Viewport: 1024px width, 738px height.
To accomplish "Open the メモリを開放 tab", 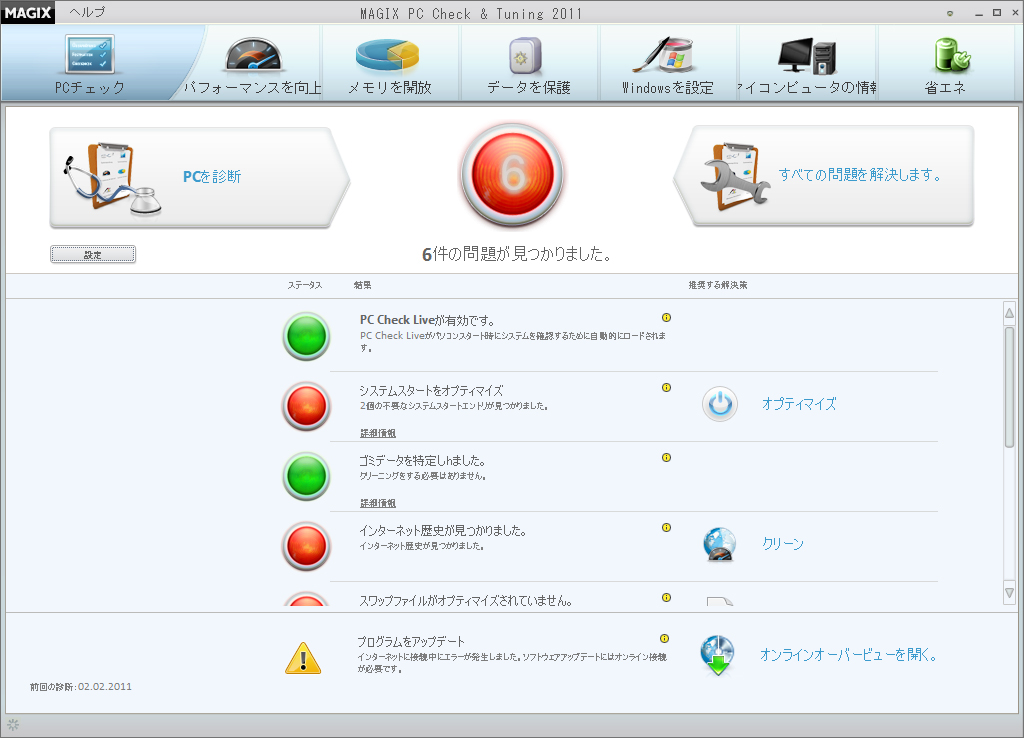I will 390,64.
